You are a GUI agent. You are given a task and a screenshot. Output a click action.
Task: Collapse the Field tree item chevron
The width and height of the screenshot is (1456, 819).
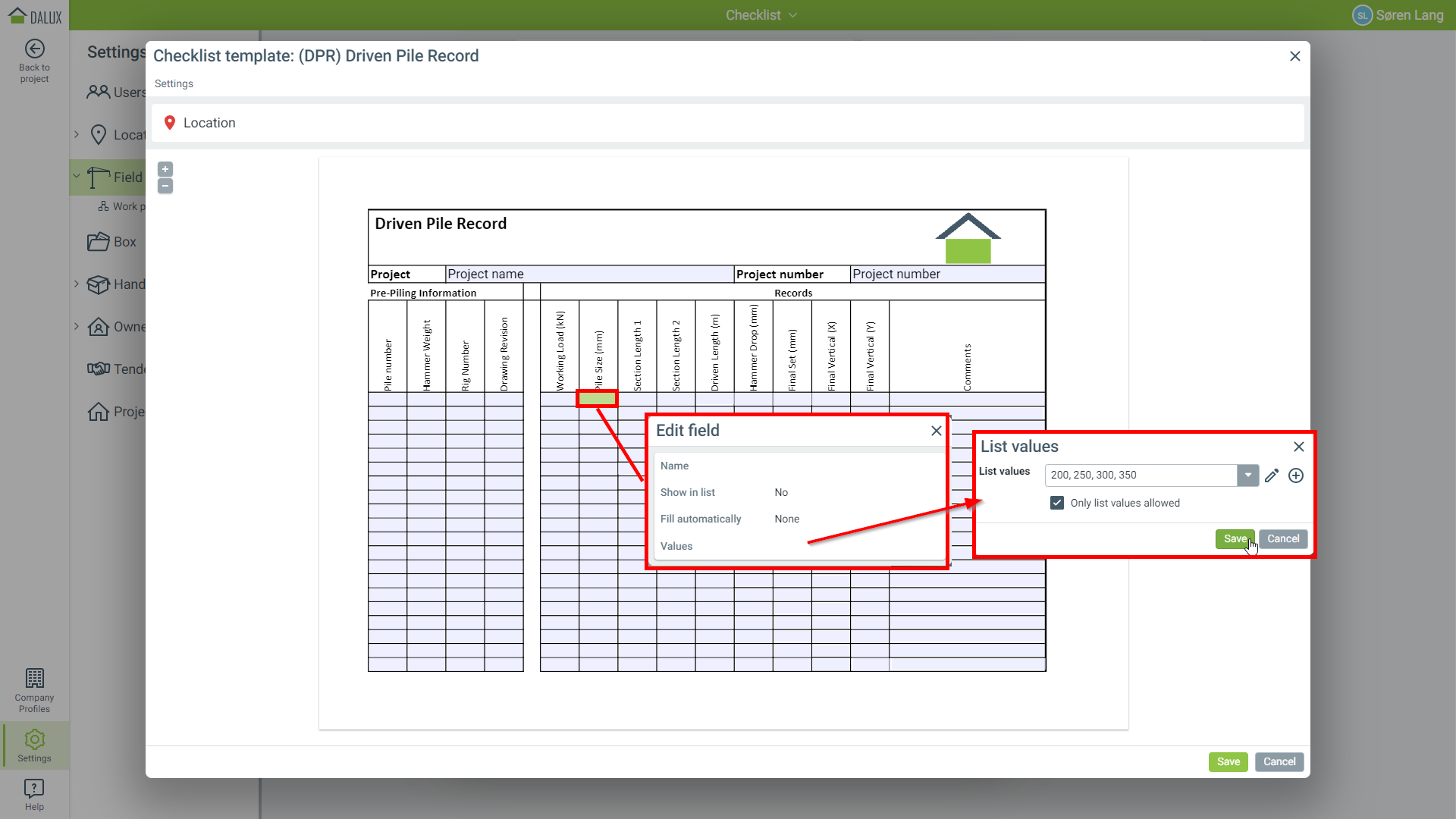(77, 177)
